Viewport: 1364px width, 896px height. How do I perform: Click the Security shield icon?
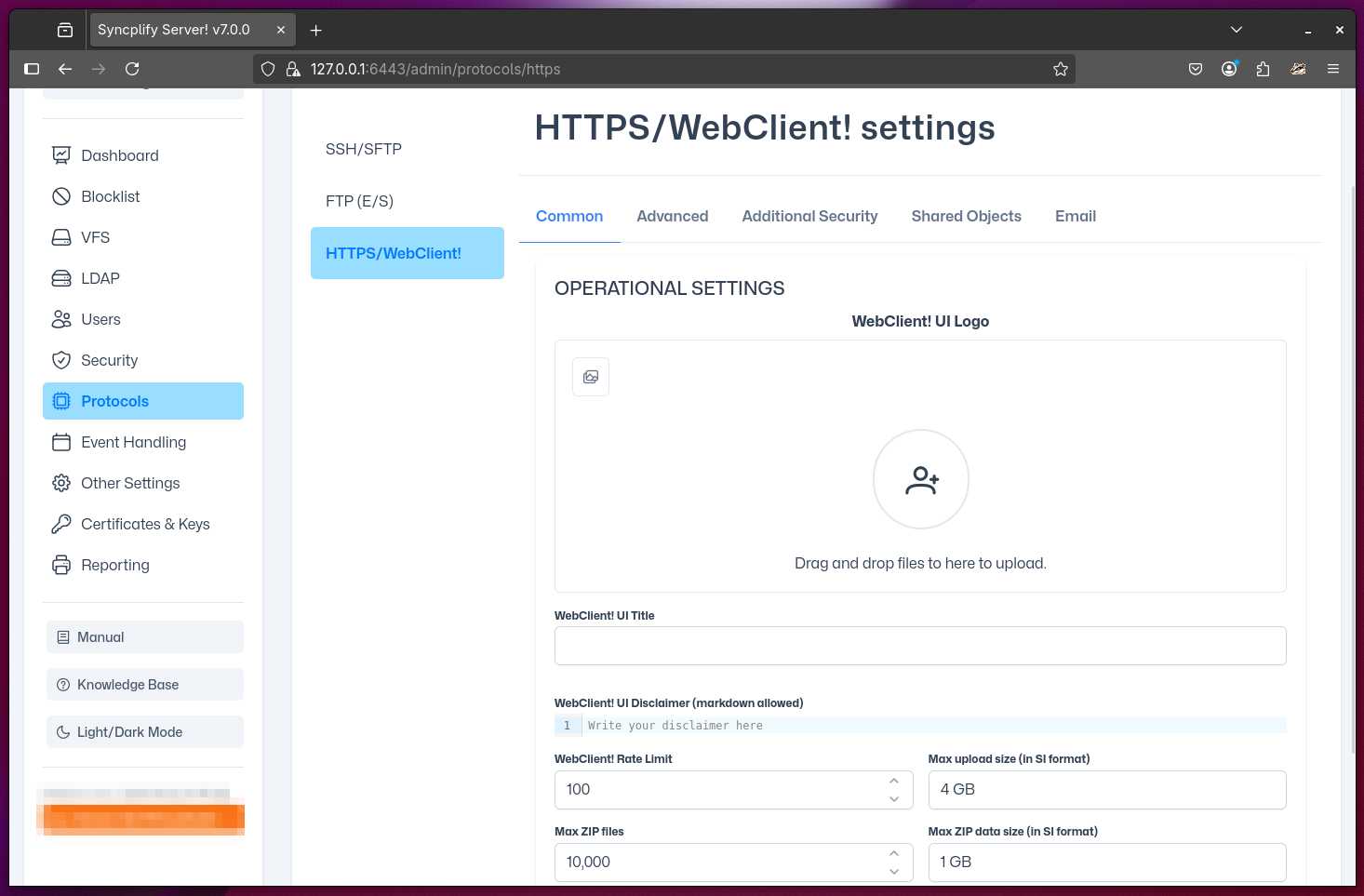coord(60,360)
